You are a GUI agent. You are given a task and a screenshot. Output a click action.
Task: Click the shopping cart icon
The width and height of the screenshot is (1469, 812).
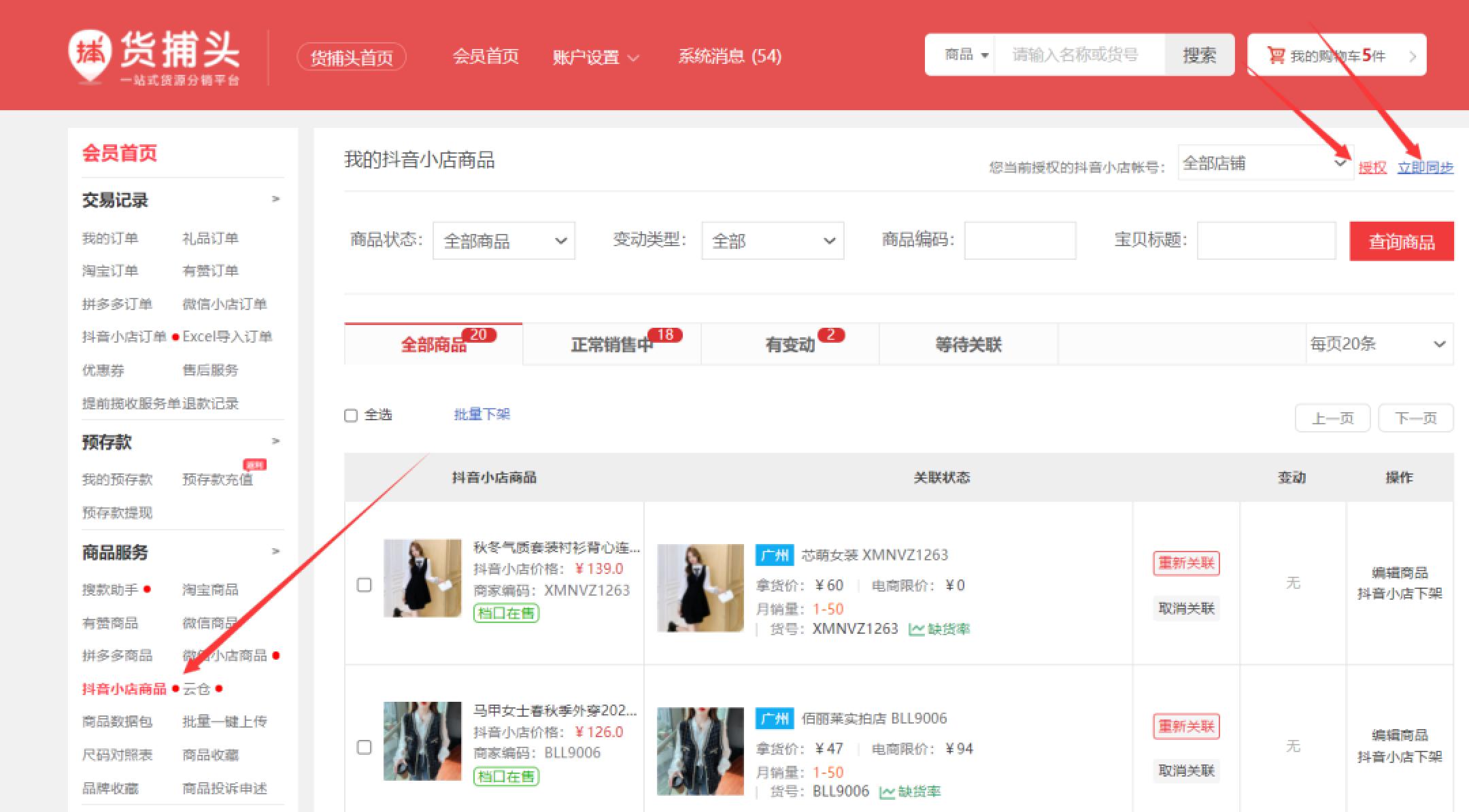pos(1276,55)
